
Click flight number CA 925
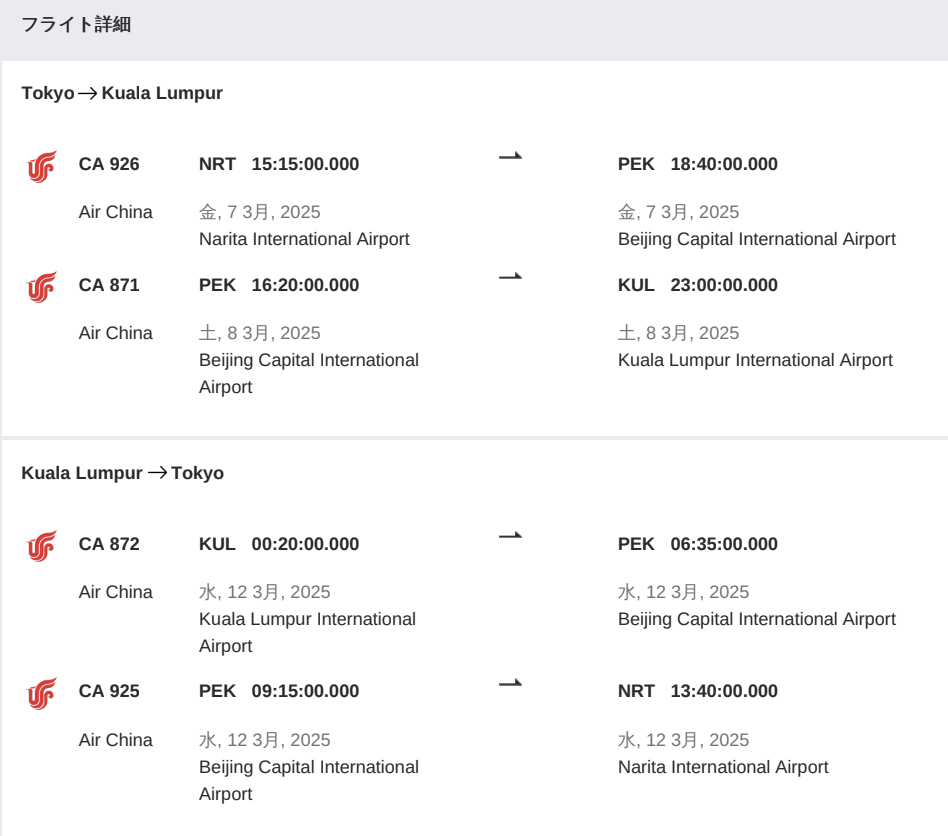(109, 691)
